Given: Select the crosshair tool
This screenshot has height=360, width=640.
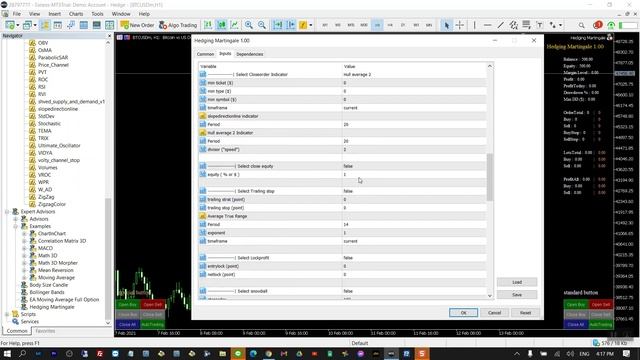Looking at the screenshot, I should tap(460, 25).
